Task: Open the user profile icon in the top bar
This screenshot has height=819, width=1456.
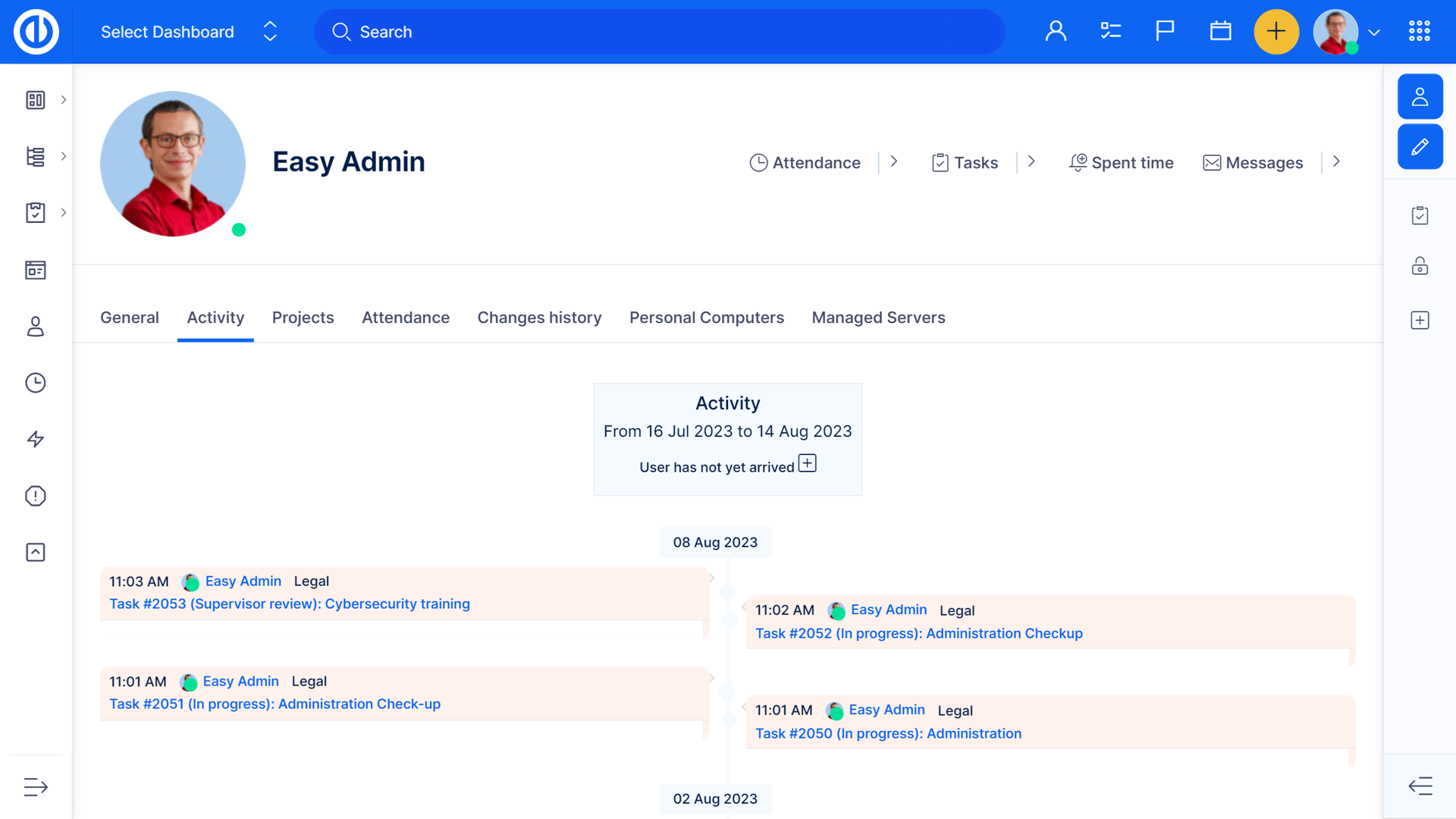Action: pos(1056,31)
